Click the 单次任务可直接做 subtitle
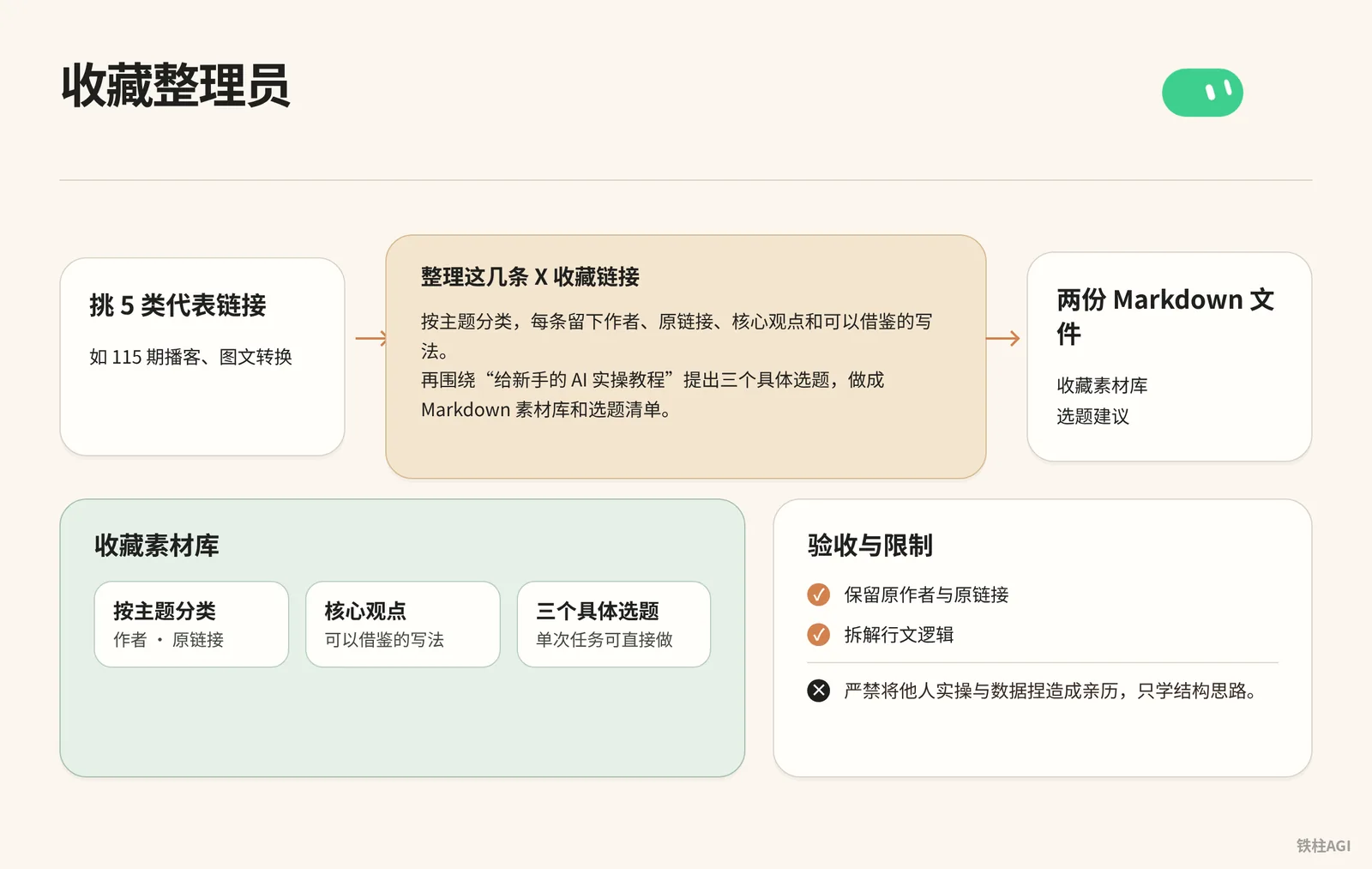 coord(605,640)
